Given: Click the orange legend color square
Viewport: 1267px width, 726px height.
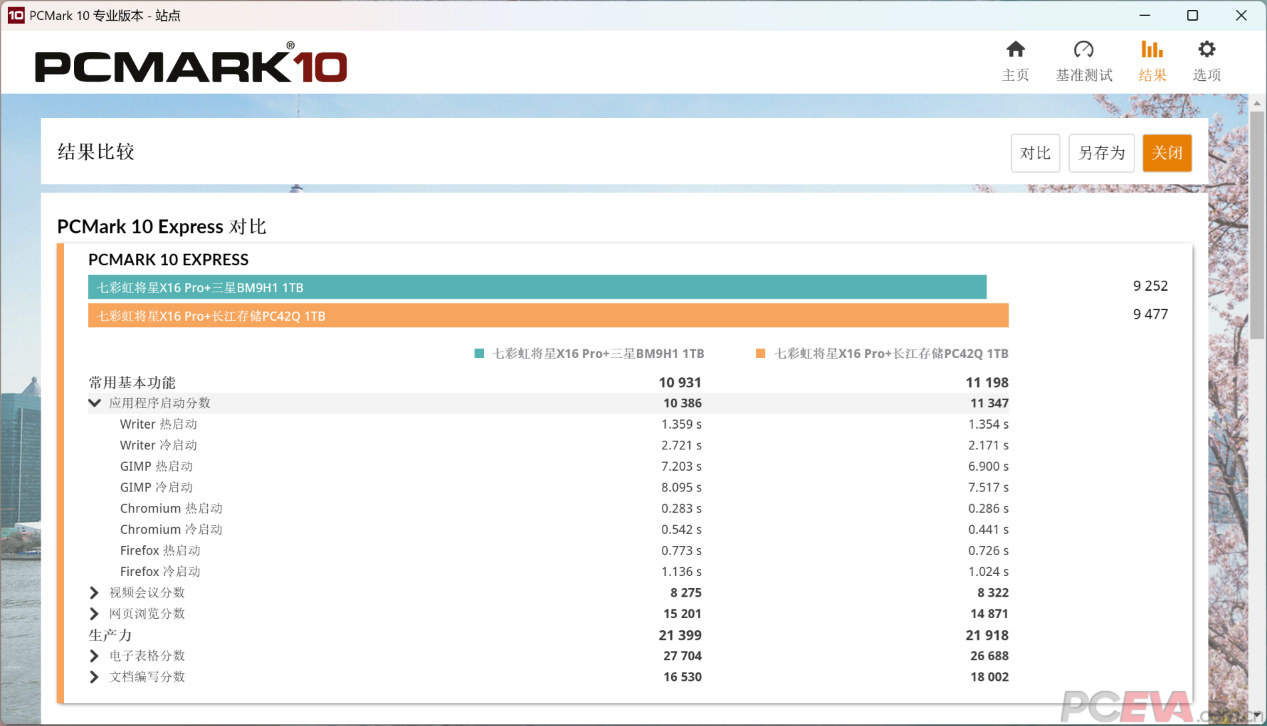Looking at the screenshot, I should [761, 354].
